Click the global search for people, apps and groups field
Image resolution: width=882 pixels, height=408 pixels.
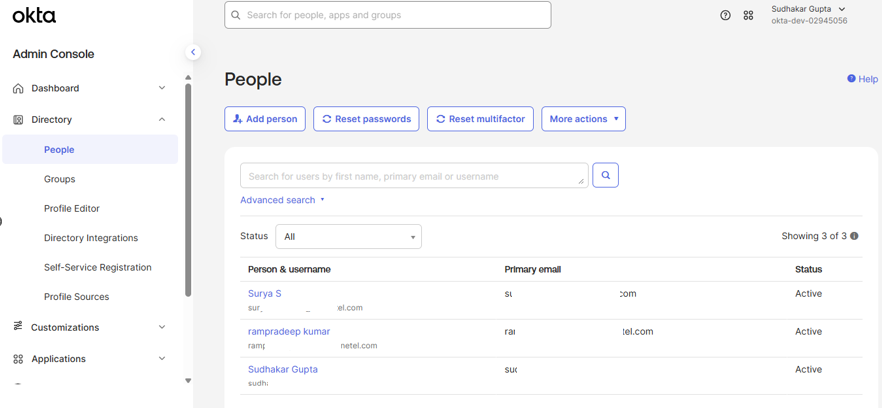pyautogui.click(x=388, y=15)
